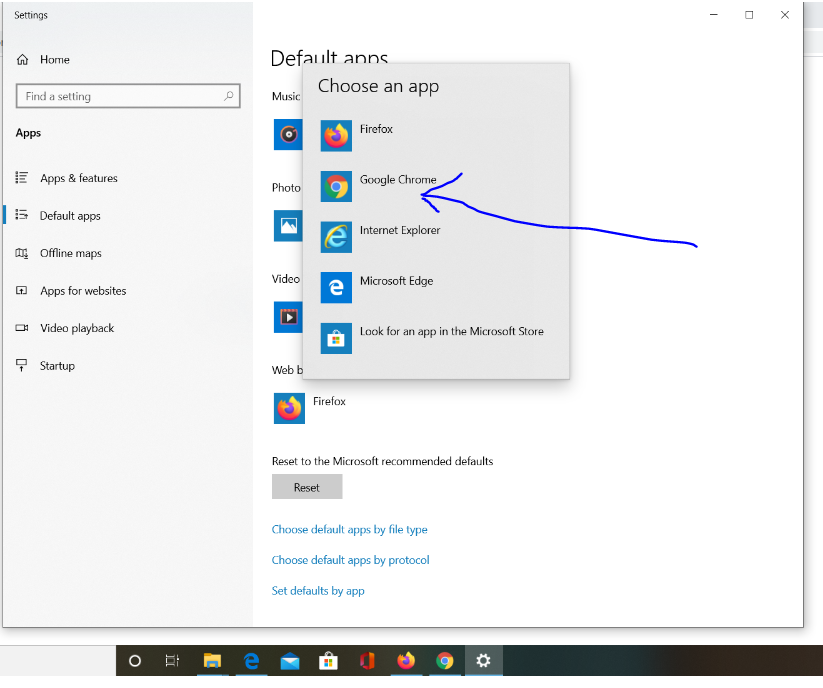Image resolution: width=823 pixels, height=688 pixels.
Task: Choose Firefox icon in the app picker
Action: pyautogui.click(x=336, y=135)
